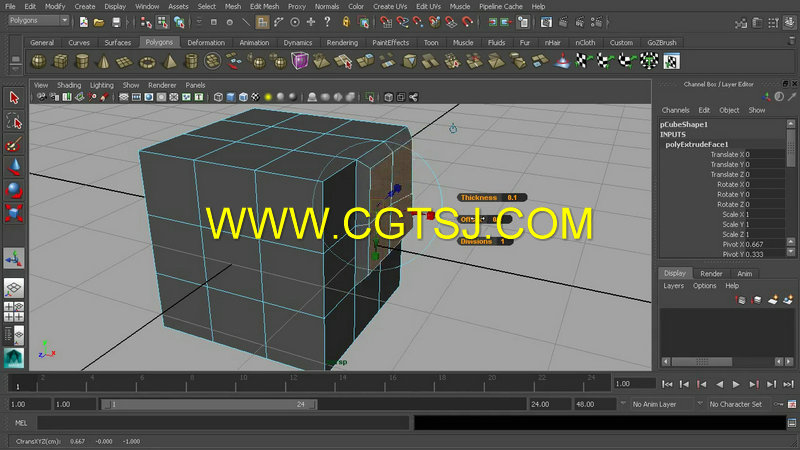The image size is (800, 450).
Task: Select the Lasso Tool in toolbox
Action: pos(14,121)
